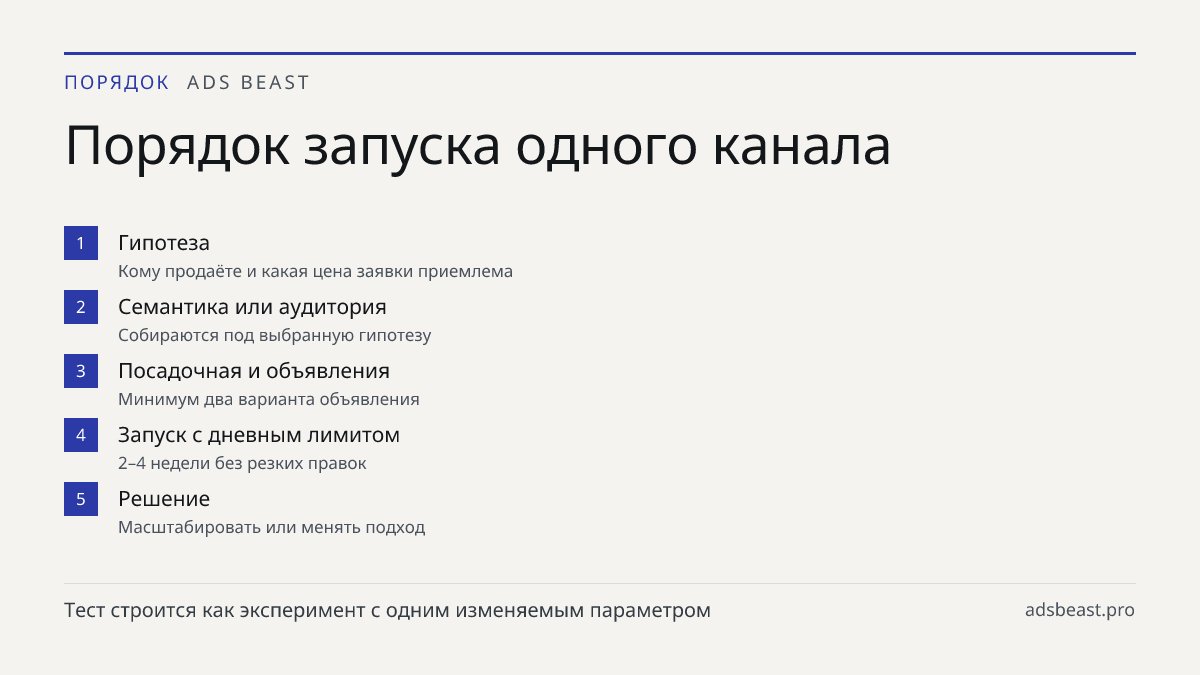Screen dimensions: 1200x675
Task: Select step number 1 badge
Action: coord(81,243)
